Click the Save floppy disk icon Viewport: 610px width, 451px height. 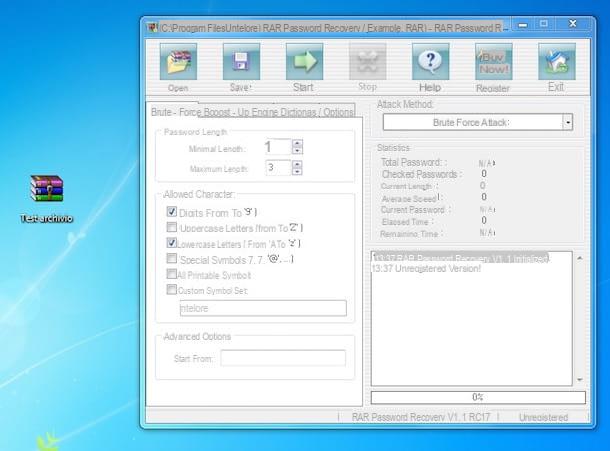tap(241, 61)
